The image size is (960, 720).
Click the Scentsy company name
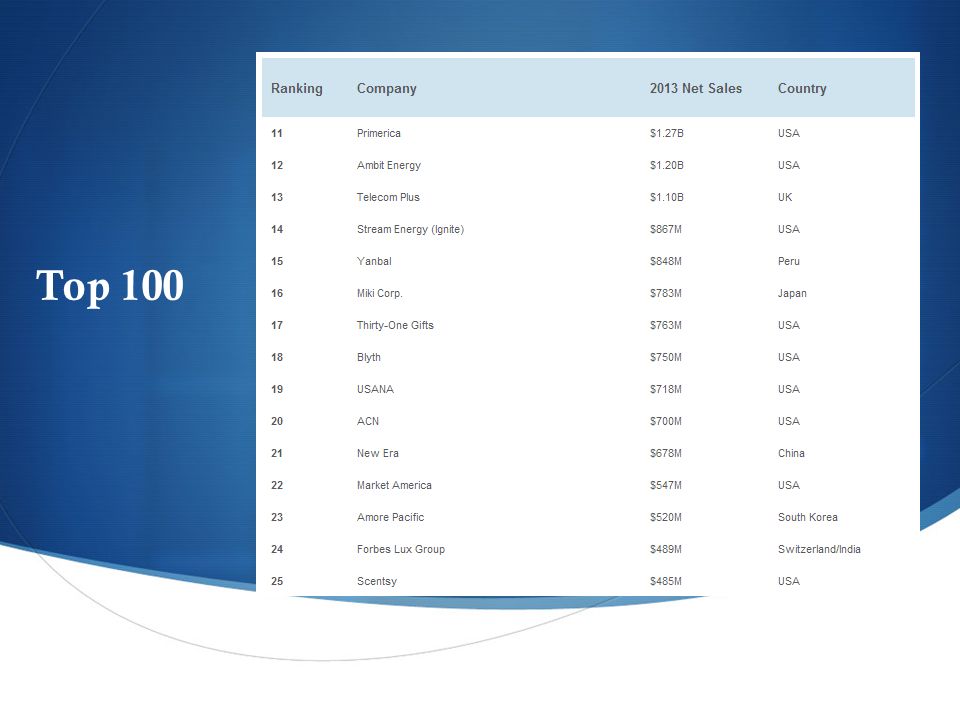click(x=377, y=582)
